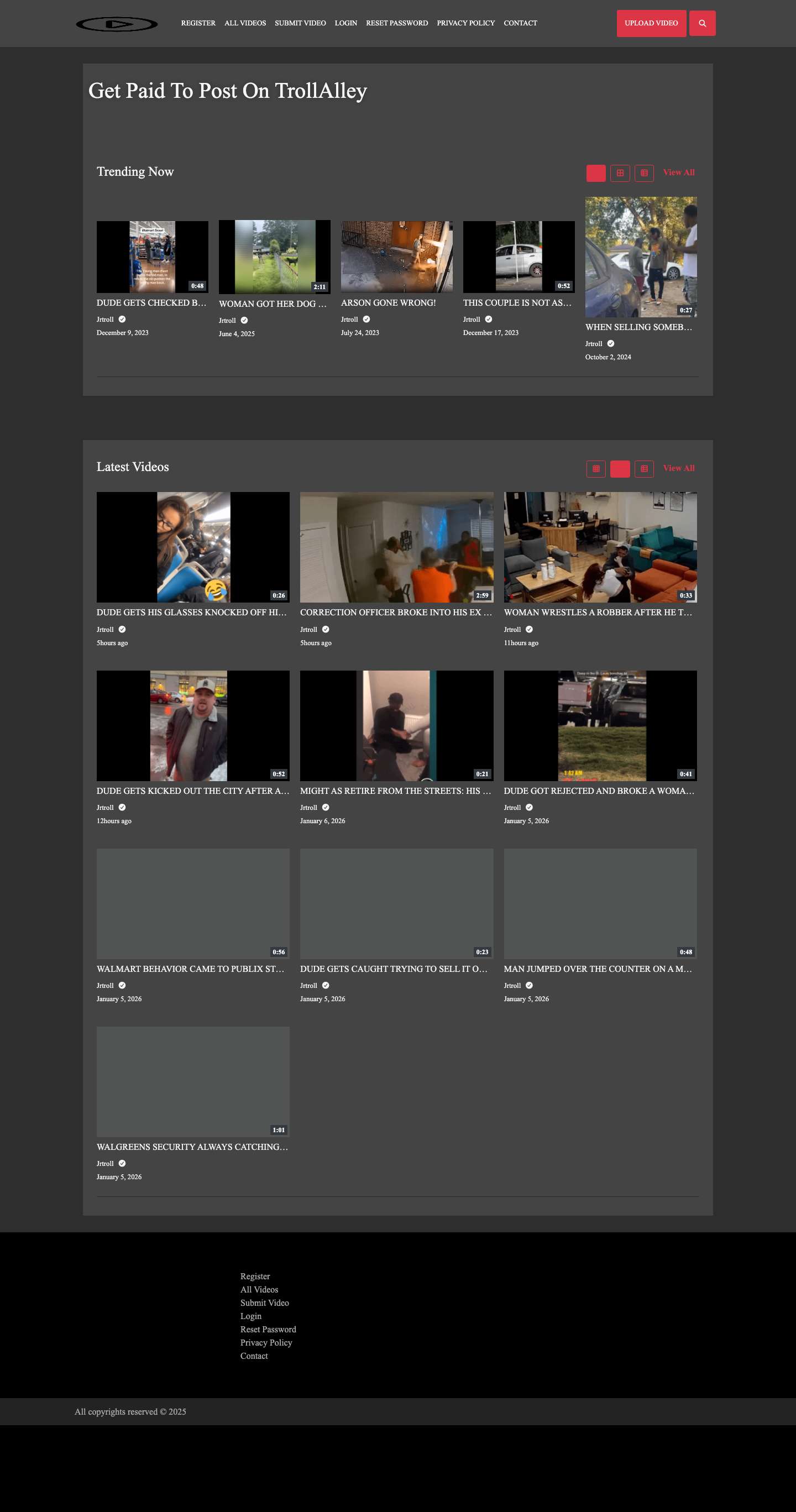
Task: Open the When Selling Someb… trending thumbnail
Action: click(641, 257)
